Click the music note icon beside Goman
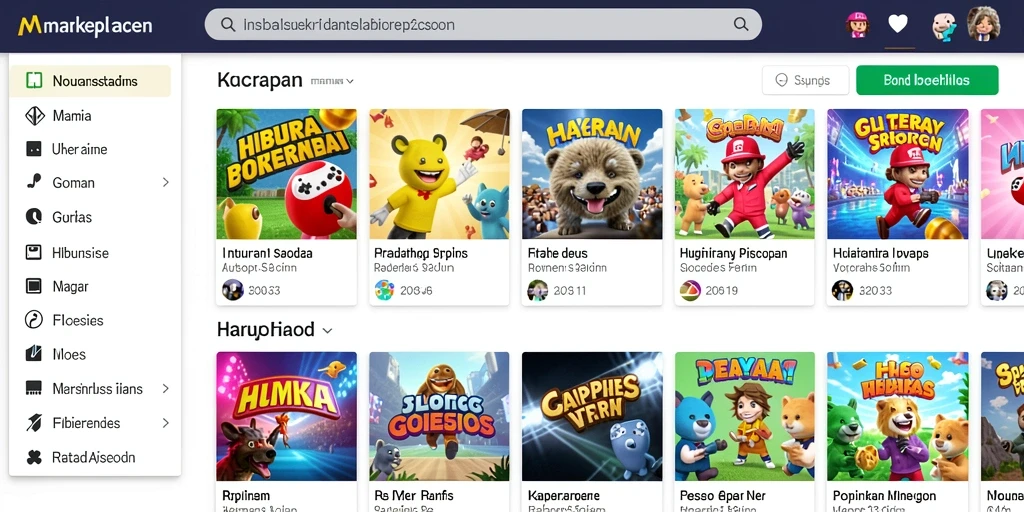Screen dimensions: 1024x512 [33, 182]
